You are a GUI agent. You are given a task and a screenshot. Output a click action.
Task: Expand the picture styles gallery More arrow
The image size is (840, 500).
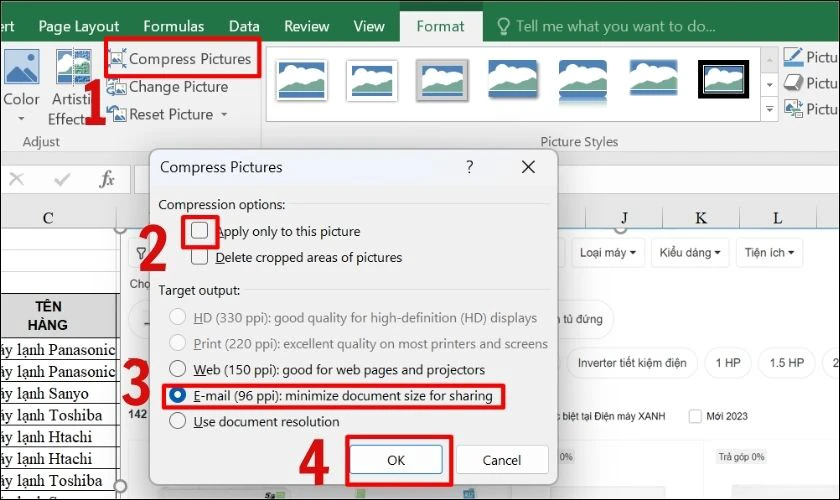[x=769, y=109]
